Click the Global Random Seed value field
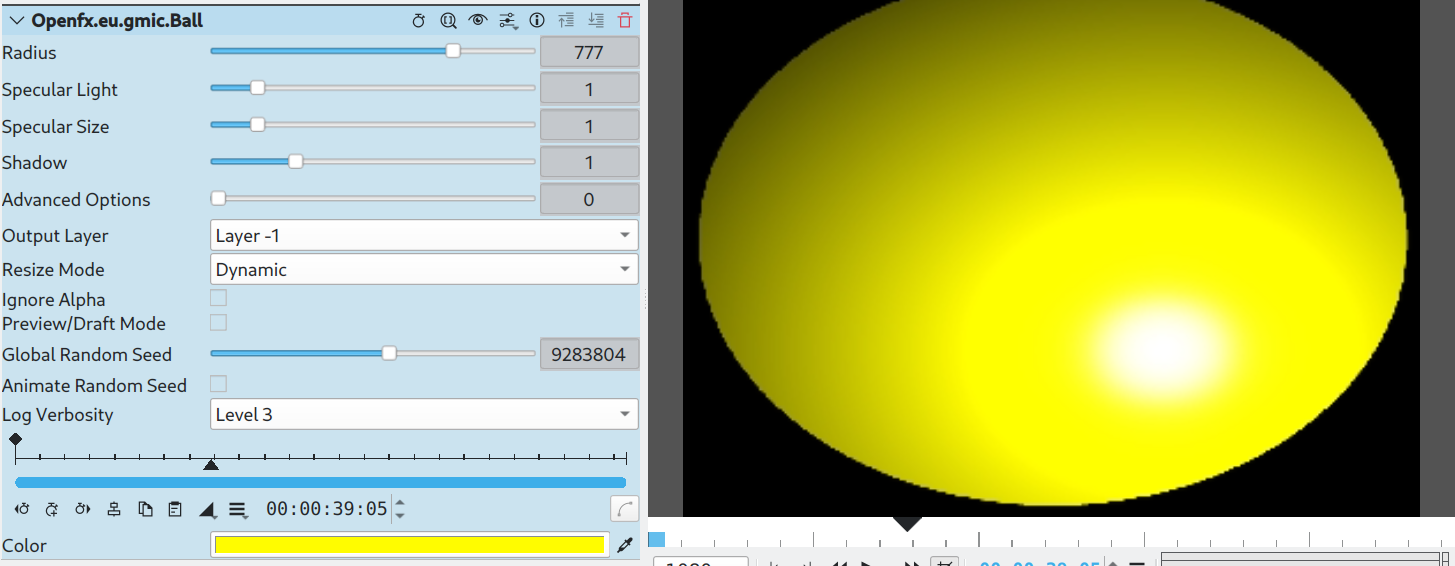The image size is (1455, 566). click(589, 354)
